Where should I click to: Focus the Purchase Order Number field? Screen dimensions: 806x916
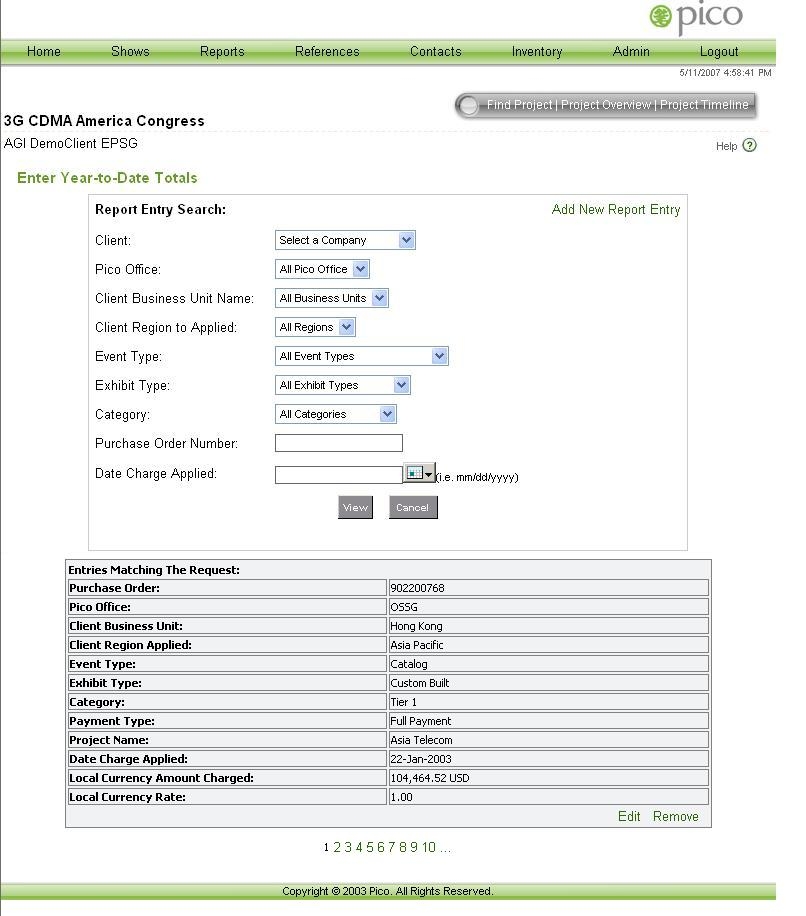click(x=339, y=443)
